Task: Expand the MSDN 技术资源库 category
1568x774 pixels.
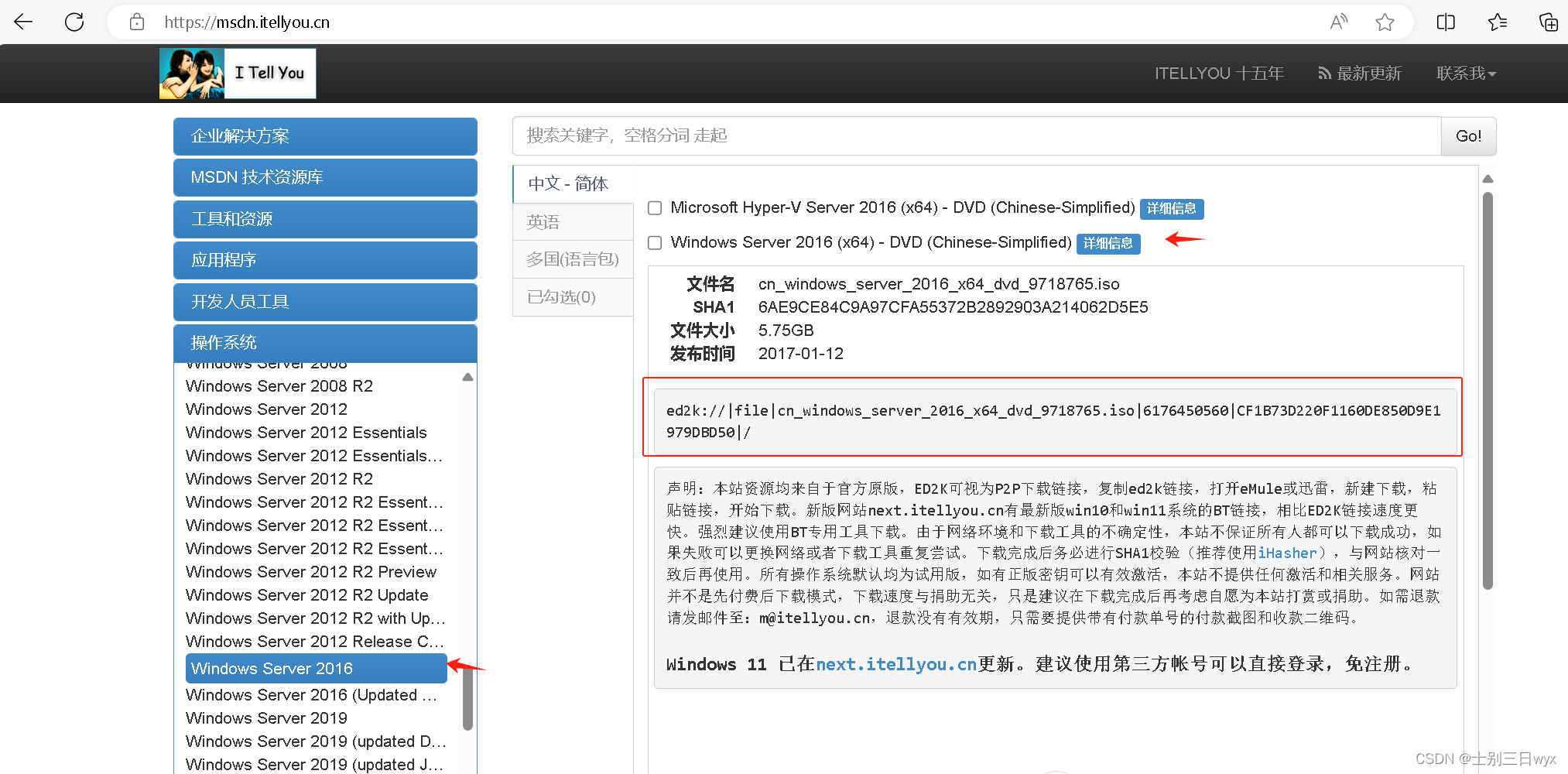Action: coord(325,177)
